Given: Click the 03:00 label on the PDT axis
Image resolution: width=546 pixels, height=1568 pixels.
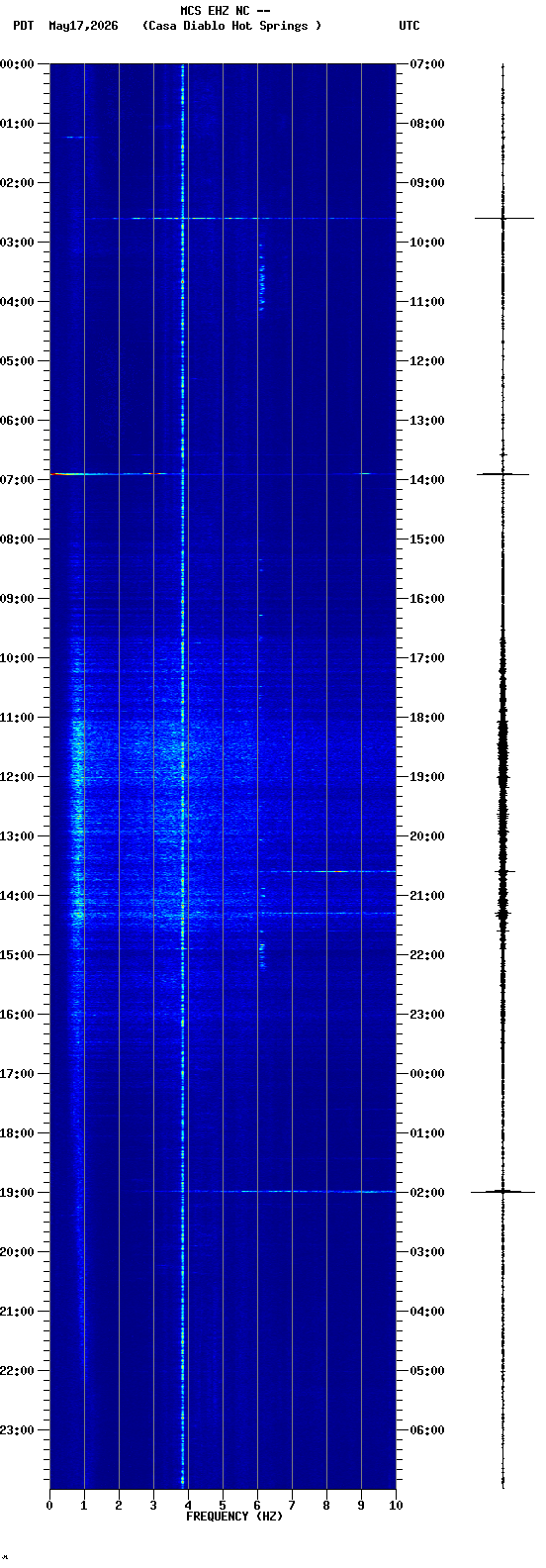Looking at the screenshot, I should click(x=17, y=243).
